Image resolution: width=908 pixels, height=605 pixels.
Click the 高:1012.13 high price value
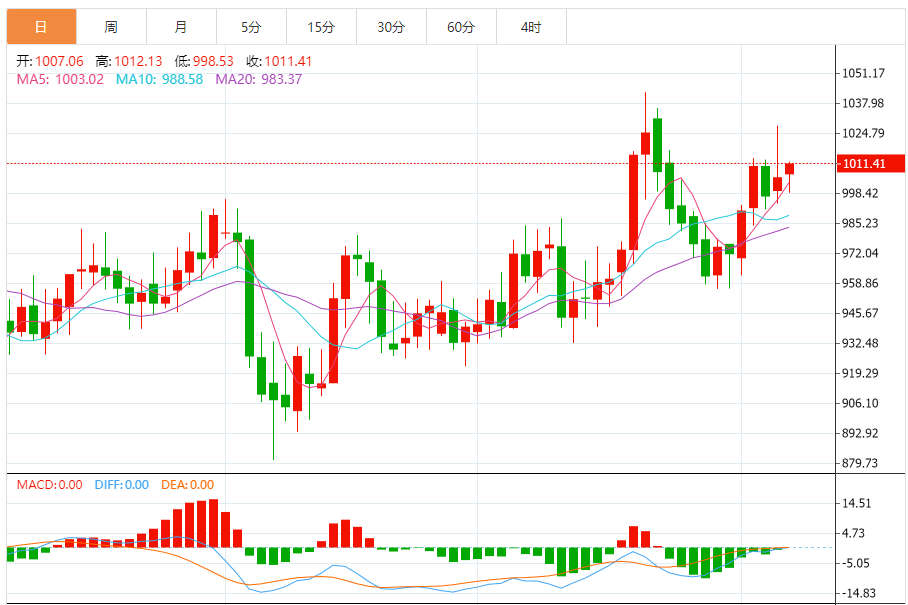[x=129, y=61]
